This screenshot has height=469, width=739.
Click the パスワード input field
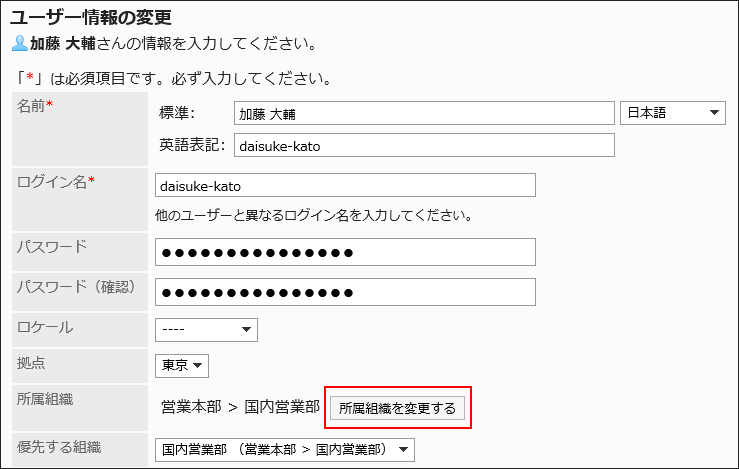click(x=345, y=252)
